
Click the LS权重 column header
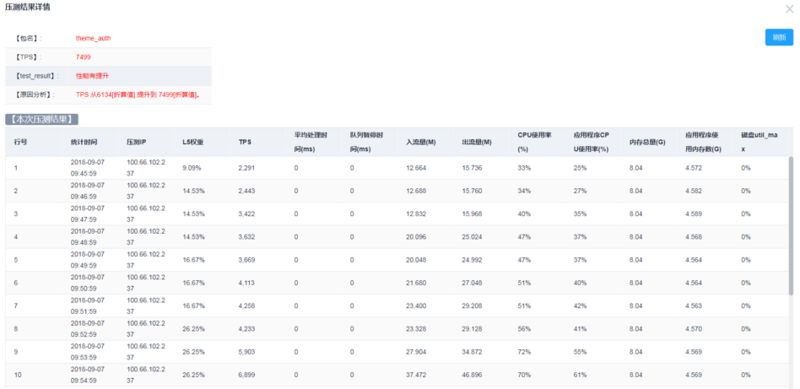click(x=193, y=142)
